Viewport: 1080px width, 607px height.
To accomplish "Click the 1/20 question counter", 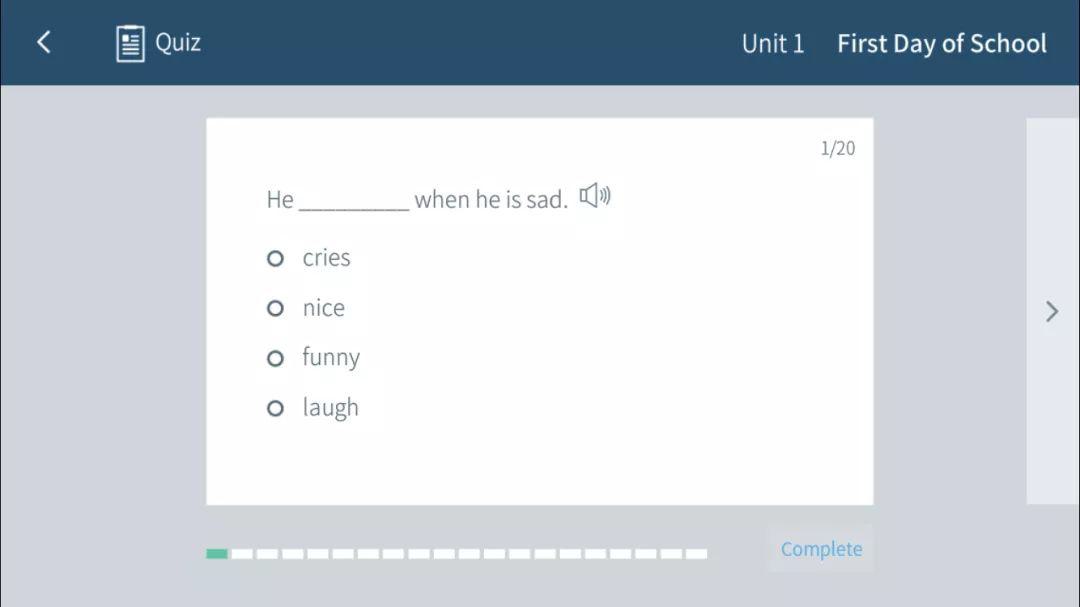I will pyautogui.click(x=838, y=148).
